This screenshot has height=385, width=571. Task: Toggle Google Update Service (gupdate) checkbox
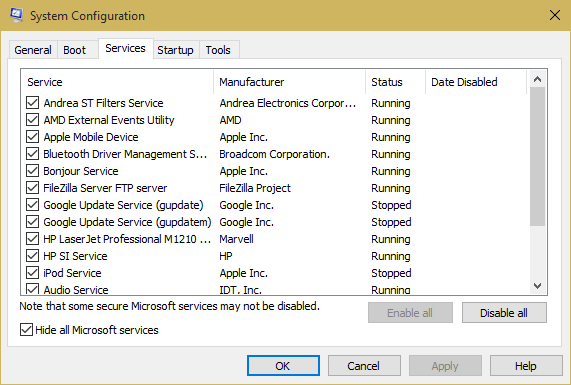coord(32,205)
